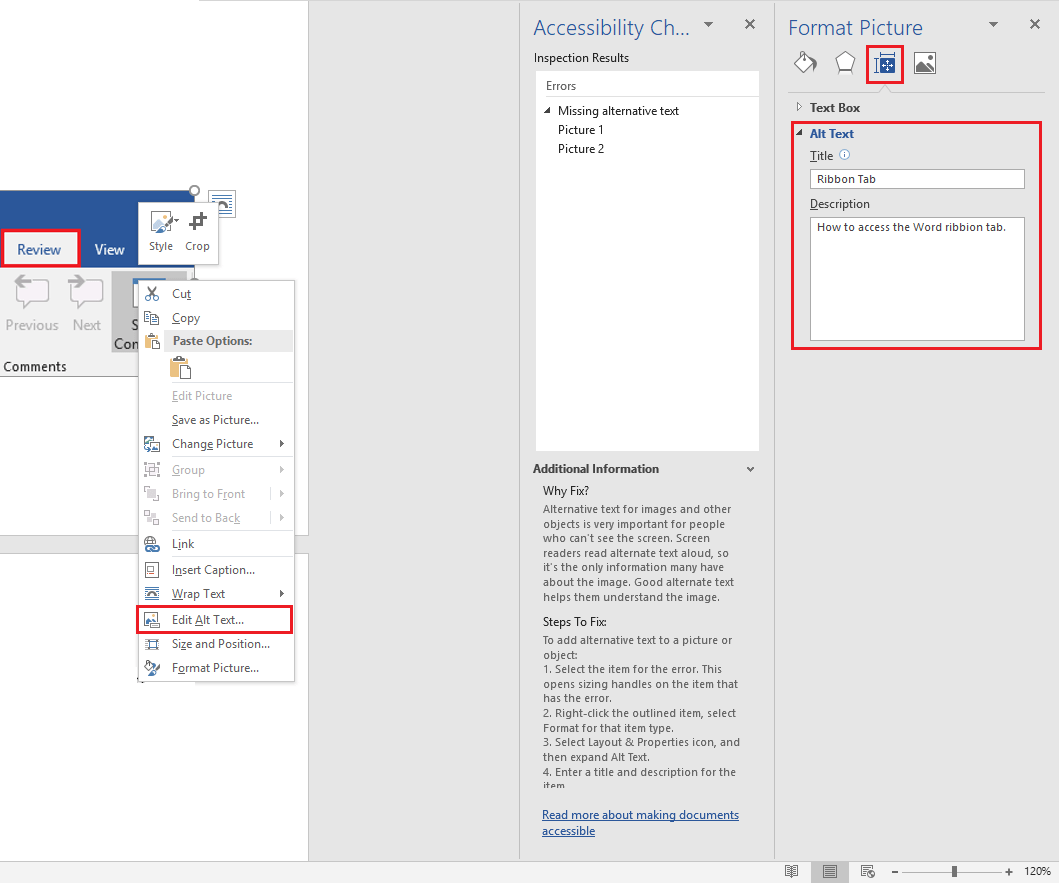Switch to Web Layout view
This screenshot has width=1059, height=883.
867,871
